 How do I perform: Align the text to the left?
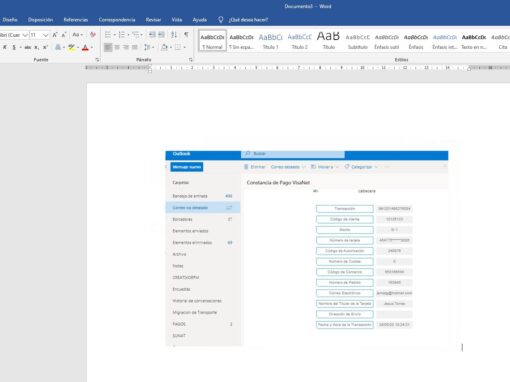tap(108, 47)
